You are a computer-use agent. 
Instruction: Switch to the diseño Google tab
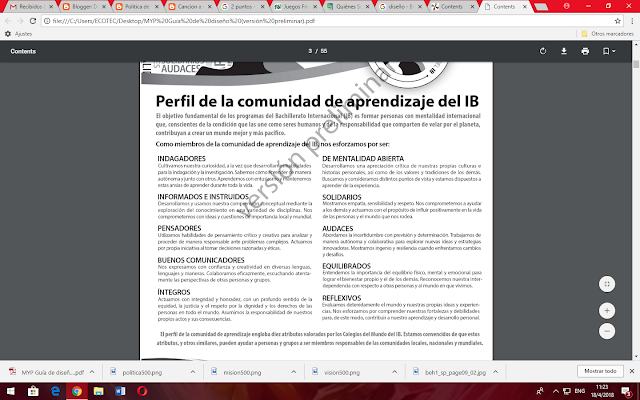400,7
